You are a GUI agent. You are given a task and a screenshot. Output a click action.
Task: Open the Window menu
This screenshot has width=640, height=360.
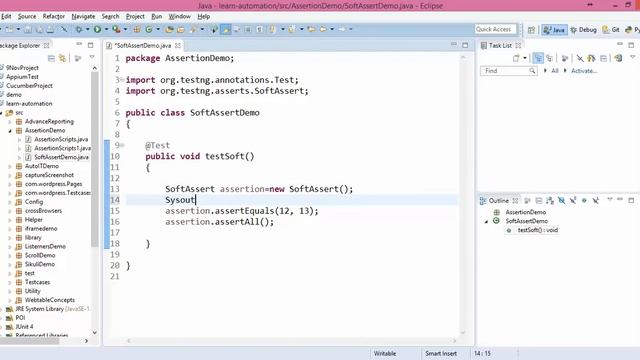tap(180, 16)
